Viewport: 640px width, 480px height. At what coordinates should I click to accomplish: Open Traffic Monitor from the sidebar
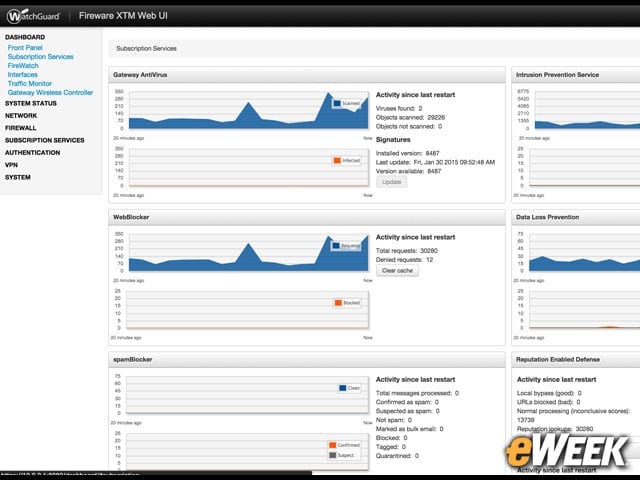coord(29,84)
